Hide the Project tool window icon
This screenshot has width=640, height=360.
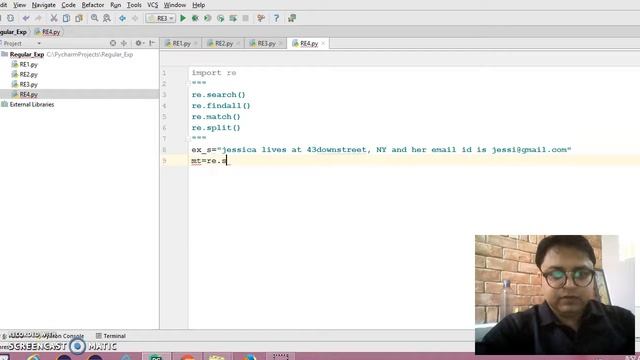pyautogui.click(x=152, y=43)
